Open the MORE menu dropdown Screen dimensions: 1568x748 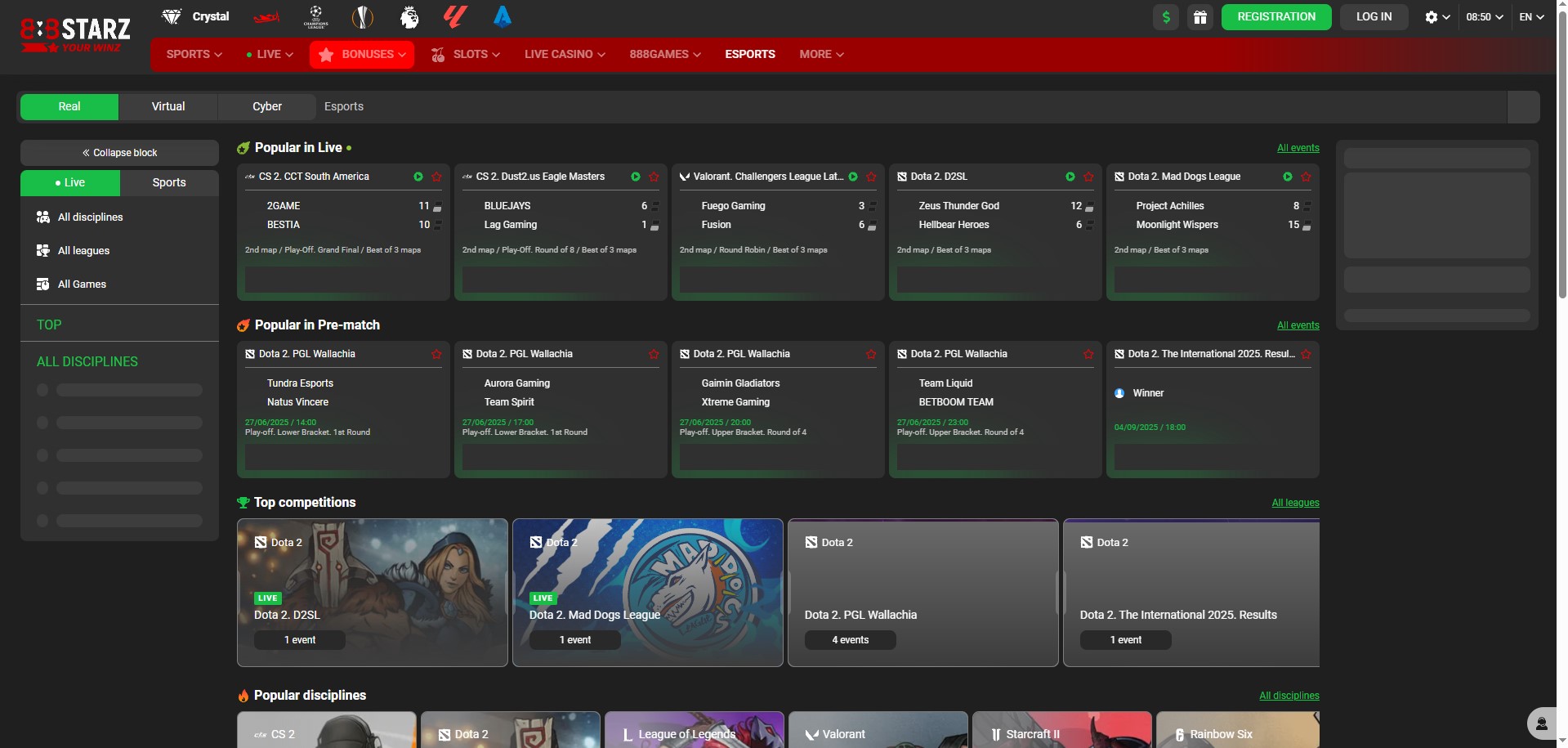coord(821,54)
